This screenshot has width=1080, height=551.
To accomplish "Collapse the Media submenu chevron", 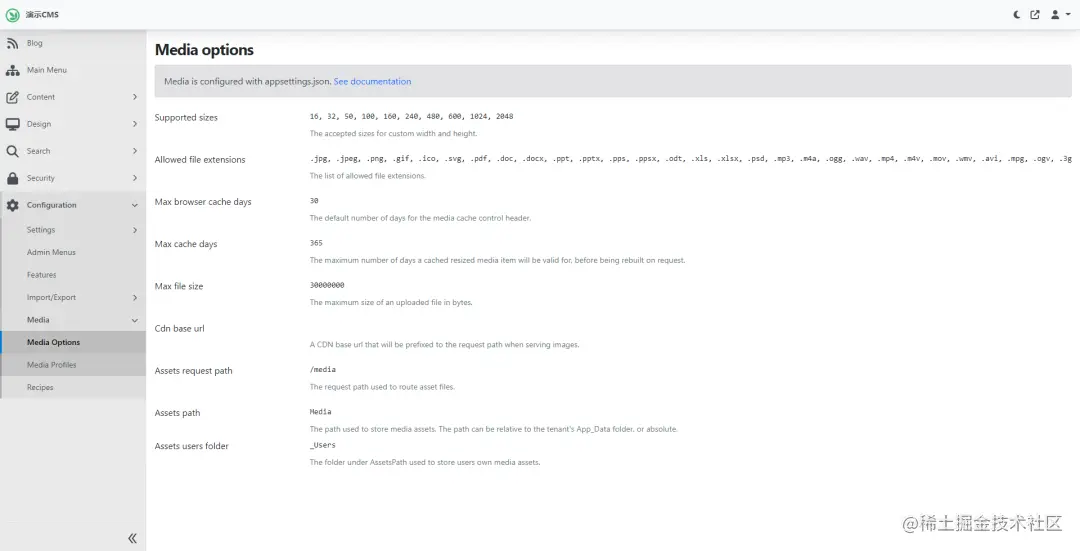I will 135,320.
